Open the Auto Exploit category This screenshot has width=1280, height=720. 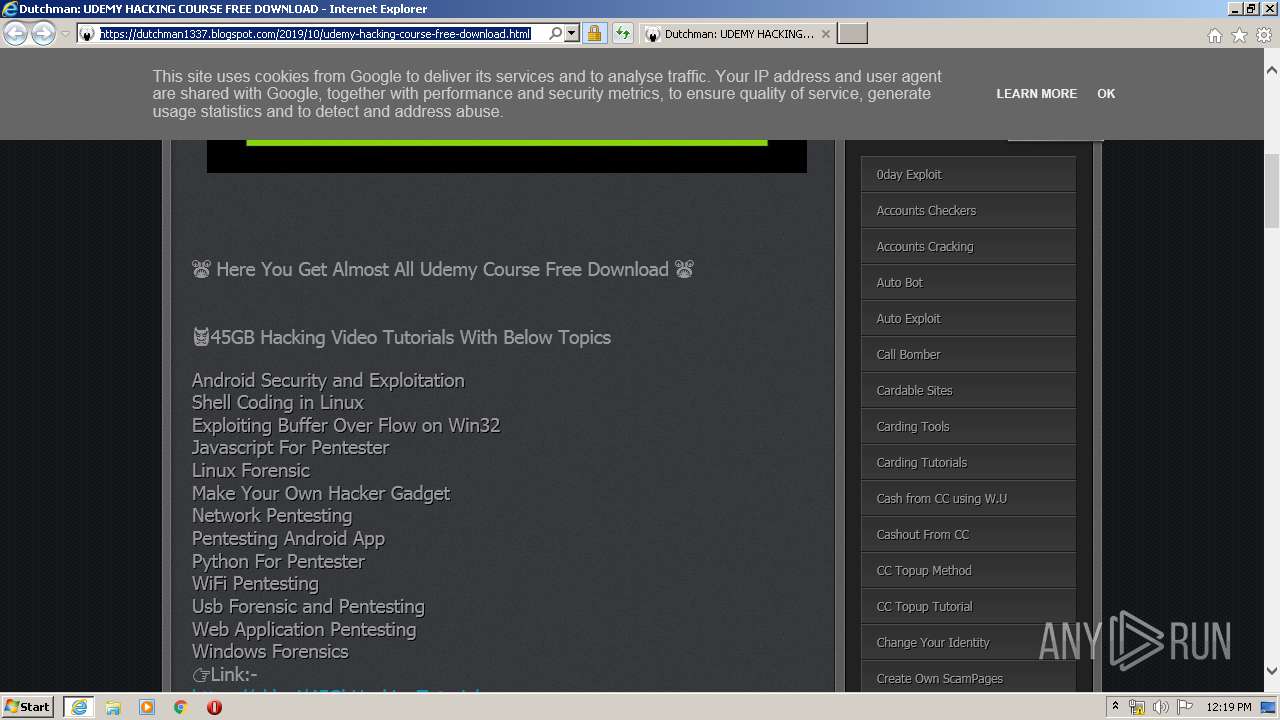coord(968,318)
